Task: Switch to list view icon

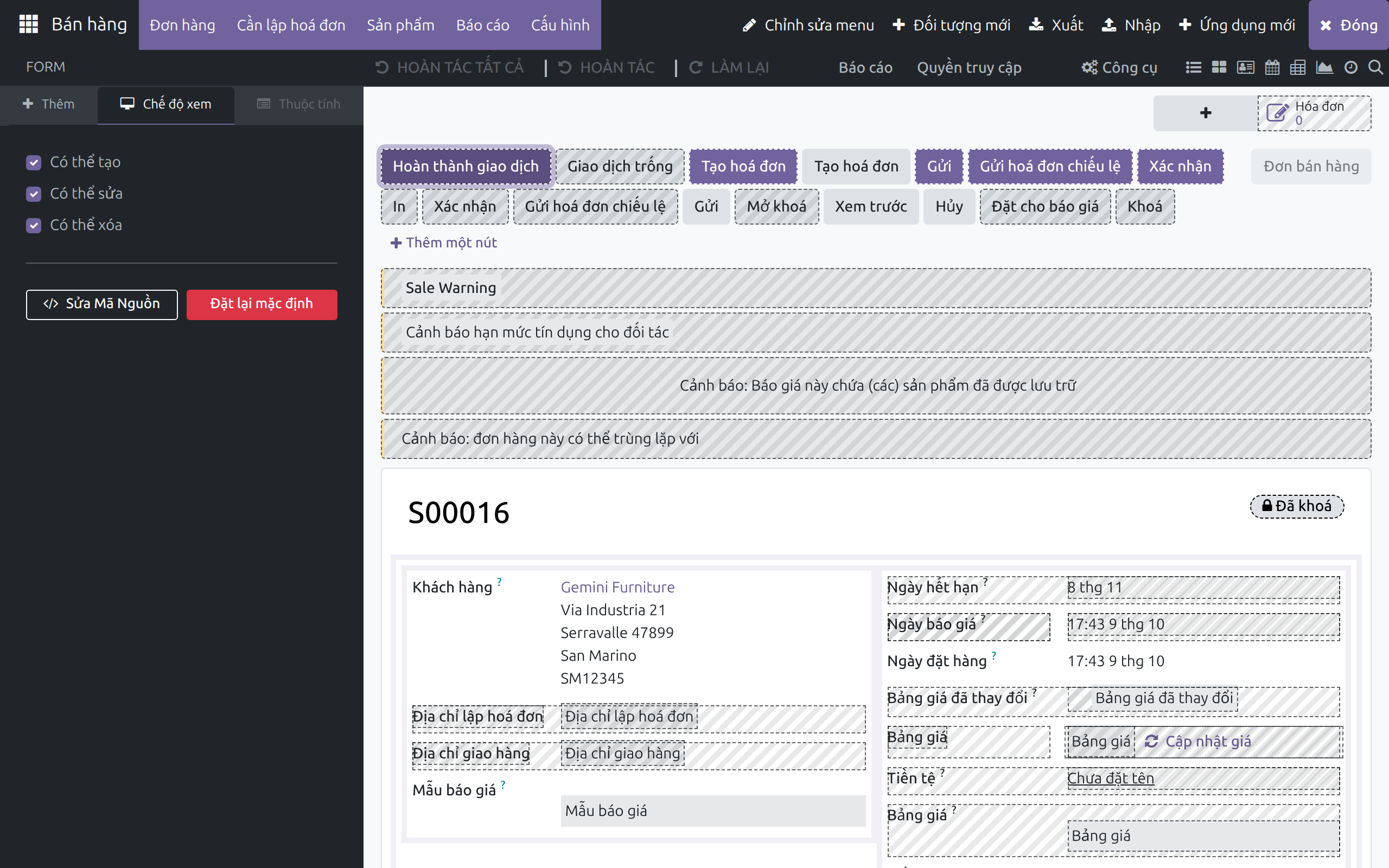Action: tap(1193, 68)
